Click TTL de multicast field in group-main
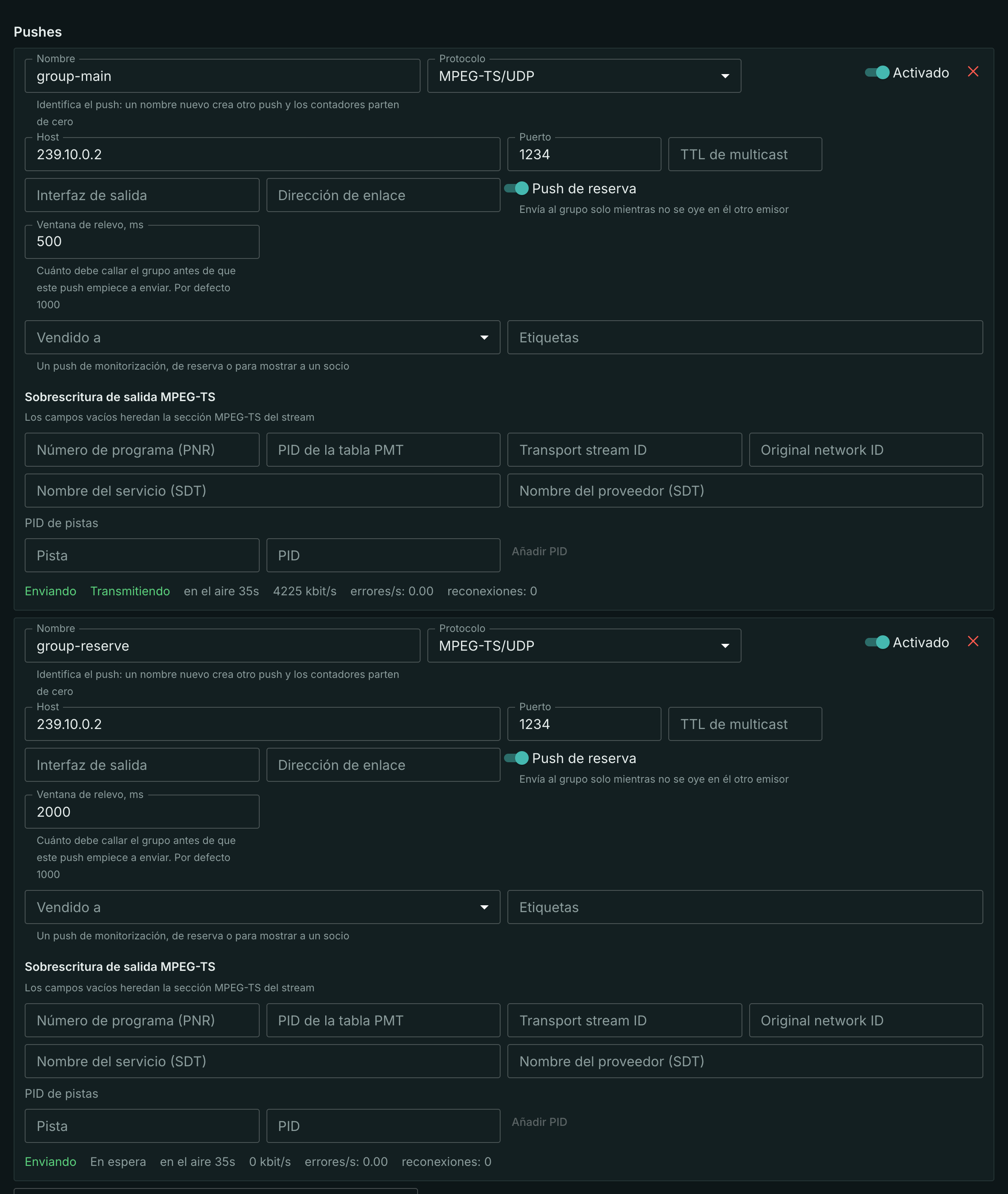 click(x=745, y=154)
